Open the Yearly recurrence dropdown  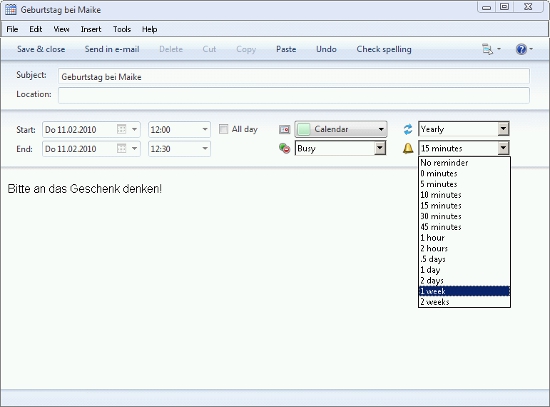point(503,129)
